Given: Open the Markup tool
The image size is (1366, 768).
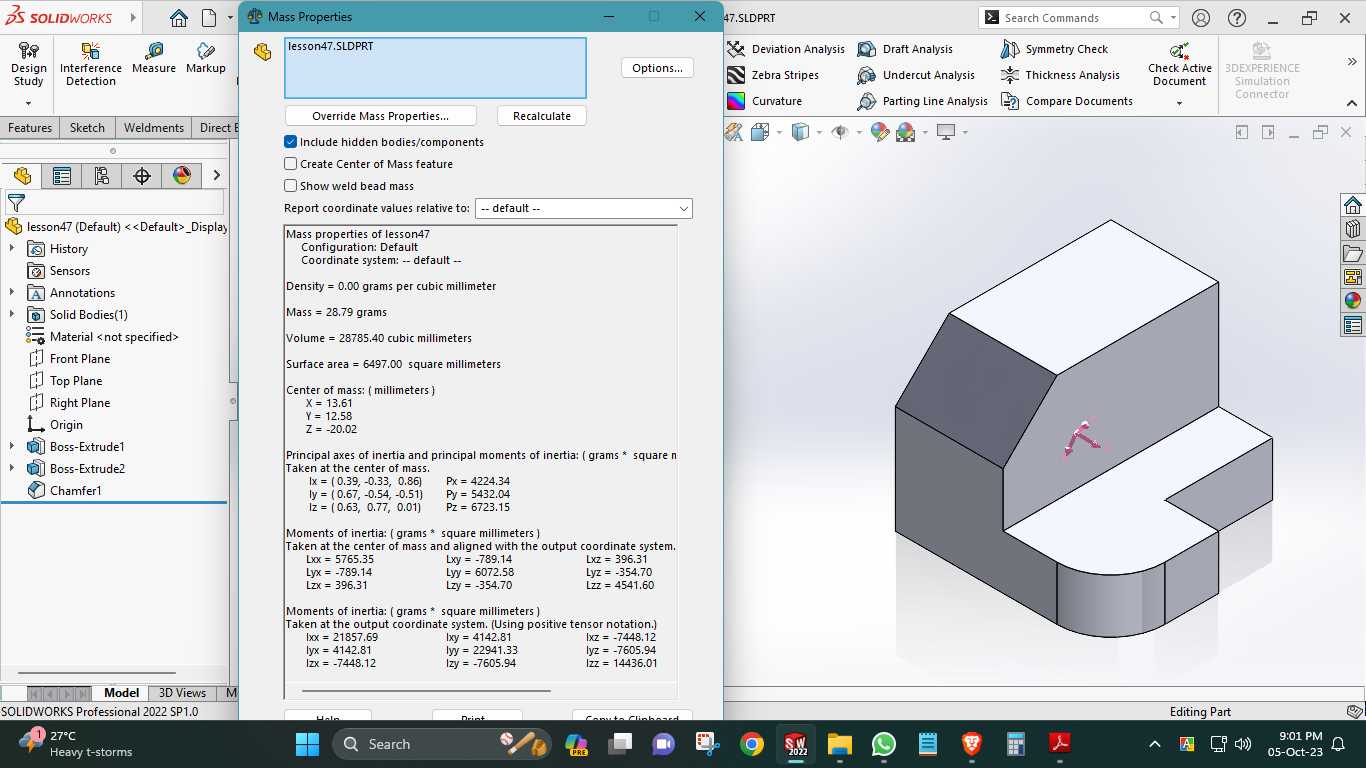Looking at the screenshot, I should click(206, 58).
